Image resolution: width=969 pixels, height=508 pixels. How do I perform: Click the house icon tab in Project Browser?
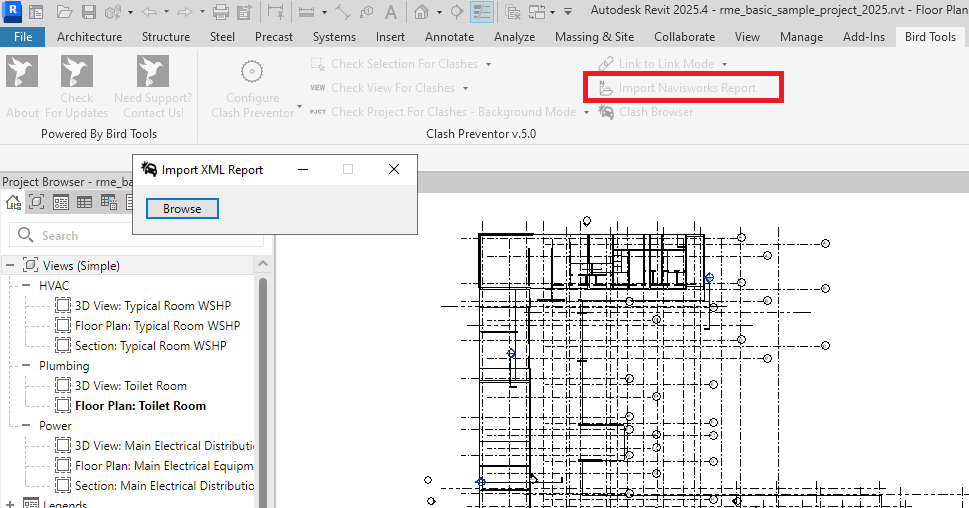(x=13, y=202)
